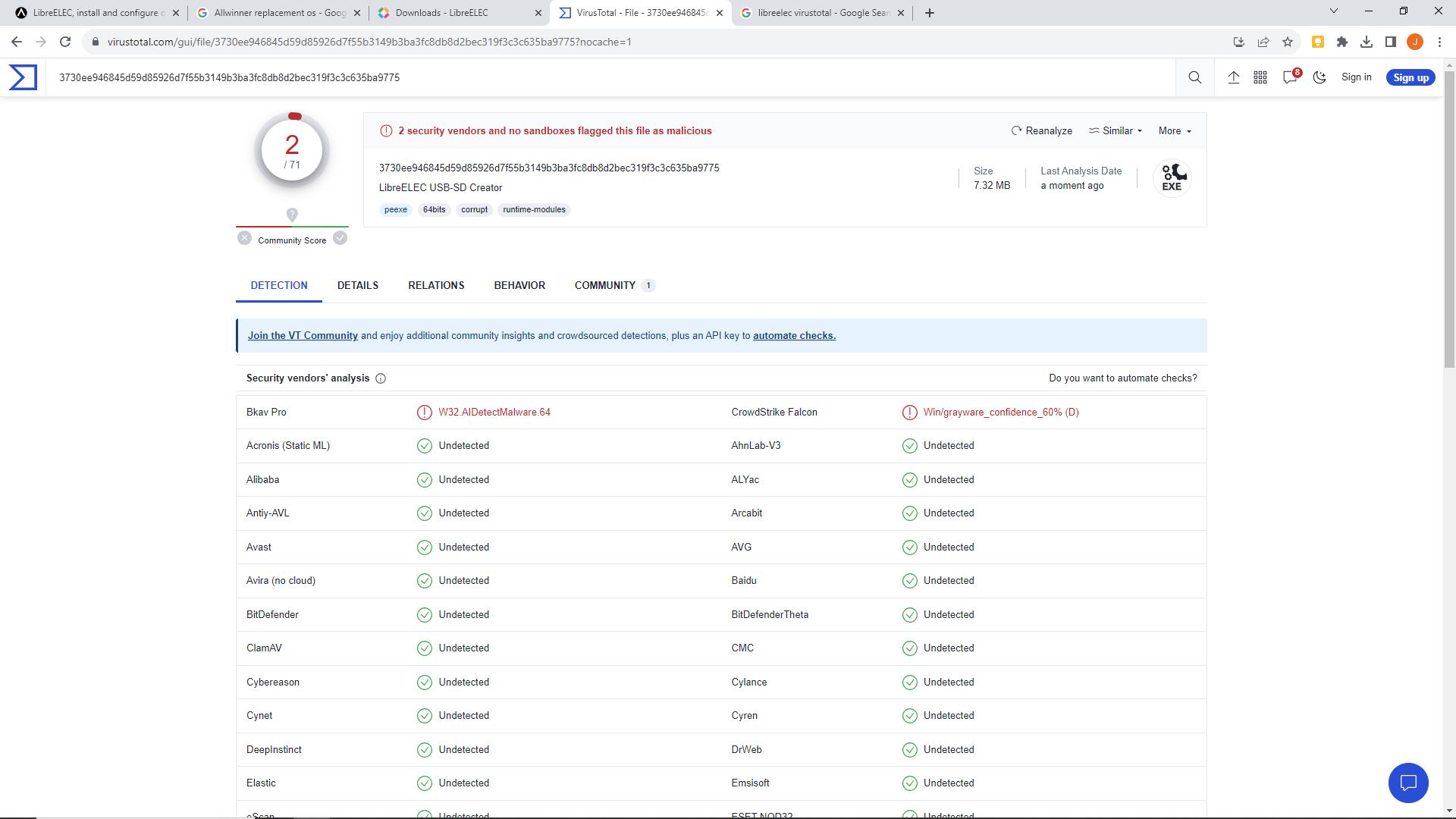Click the check icon on ClamAV row

coord(425,648)
